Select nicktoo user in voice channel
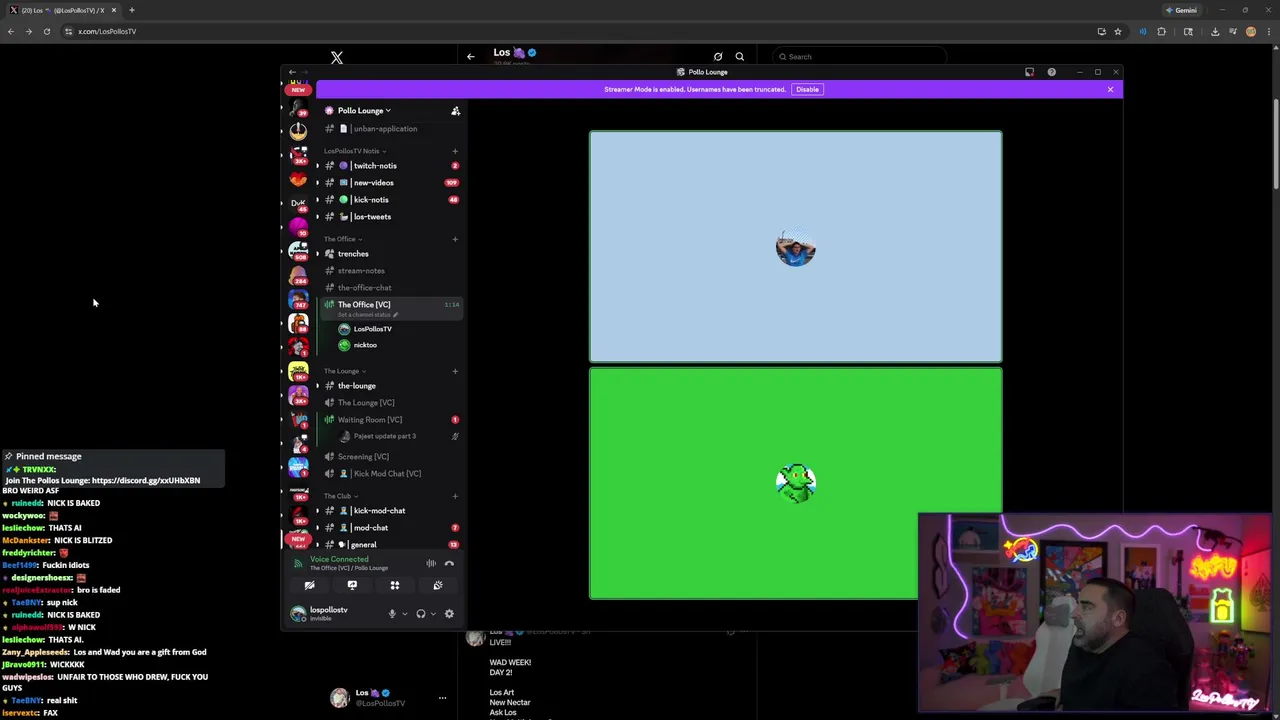The height and width of the screenshot is (720, 1280). click(364, 345)
